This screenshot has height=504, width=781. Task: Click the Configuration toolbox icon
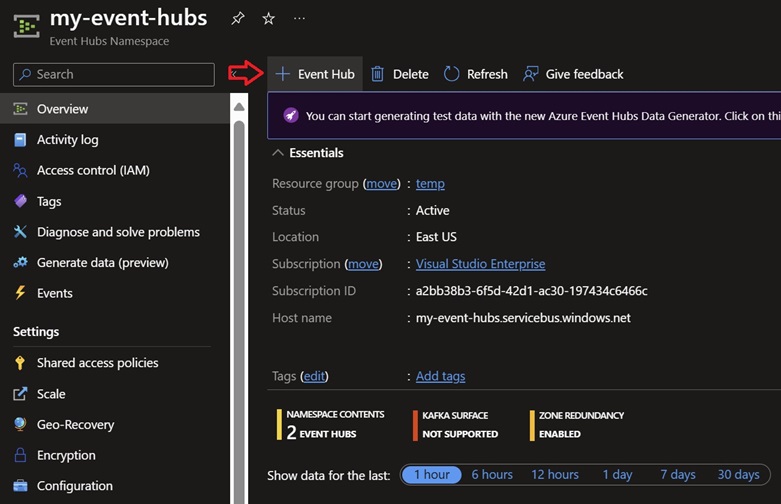point(20,486)
